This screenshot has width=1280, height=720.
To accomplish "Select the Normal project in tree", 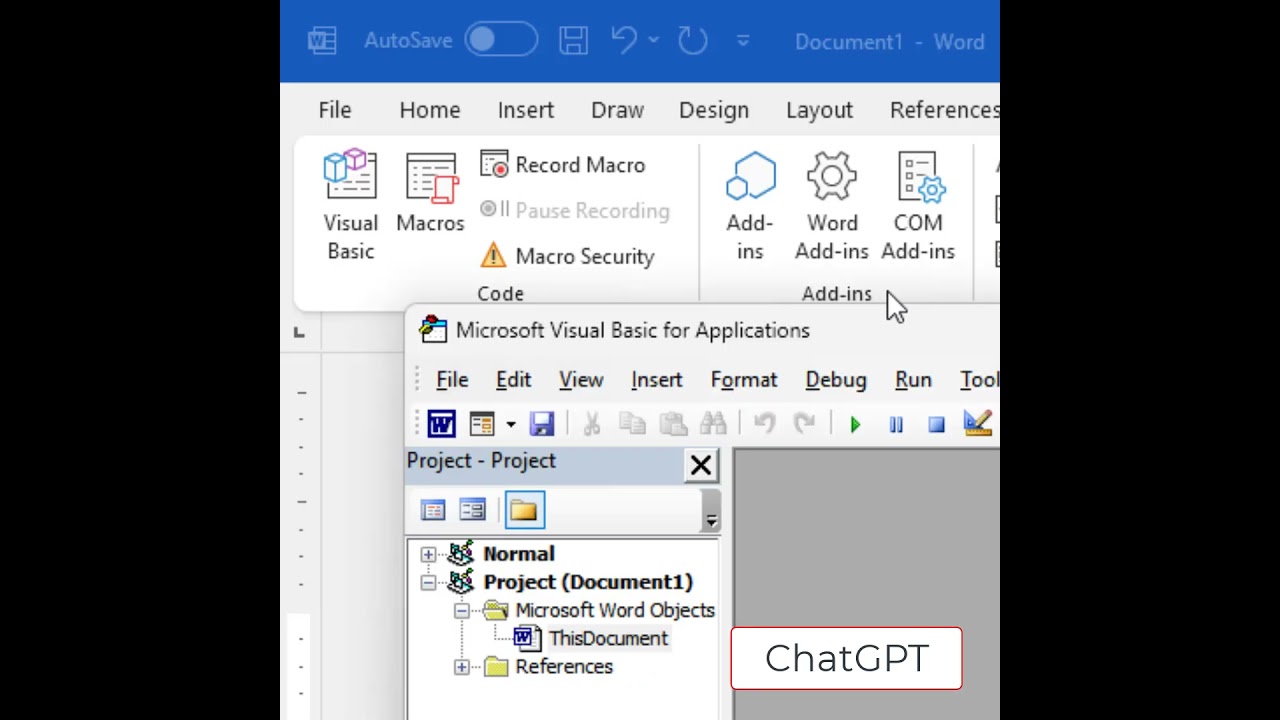I will tap(518, 554).
